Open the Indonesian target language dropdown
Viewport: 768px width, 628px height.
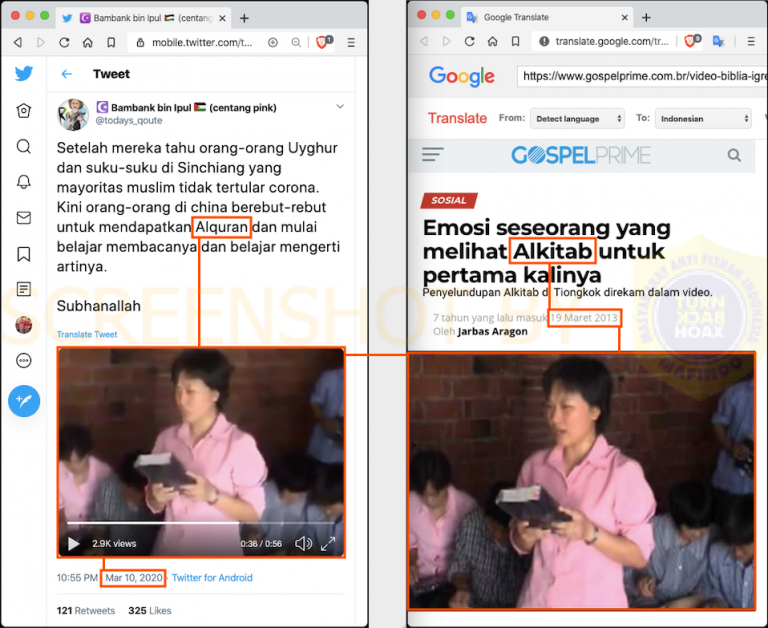[703, 119]
